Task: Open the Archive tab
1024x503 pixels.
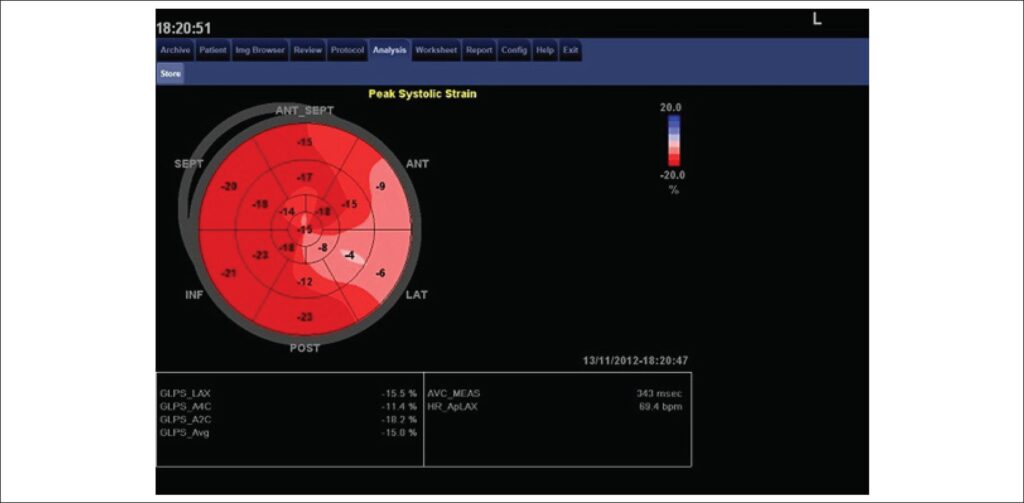Action: click(175, 50)
